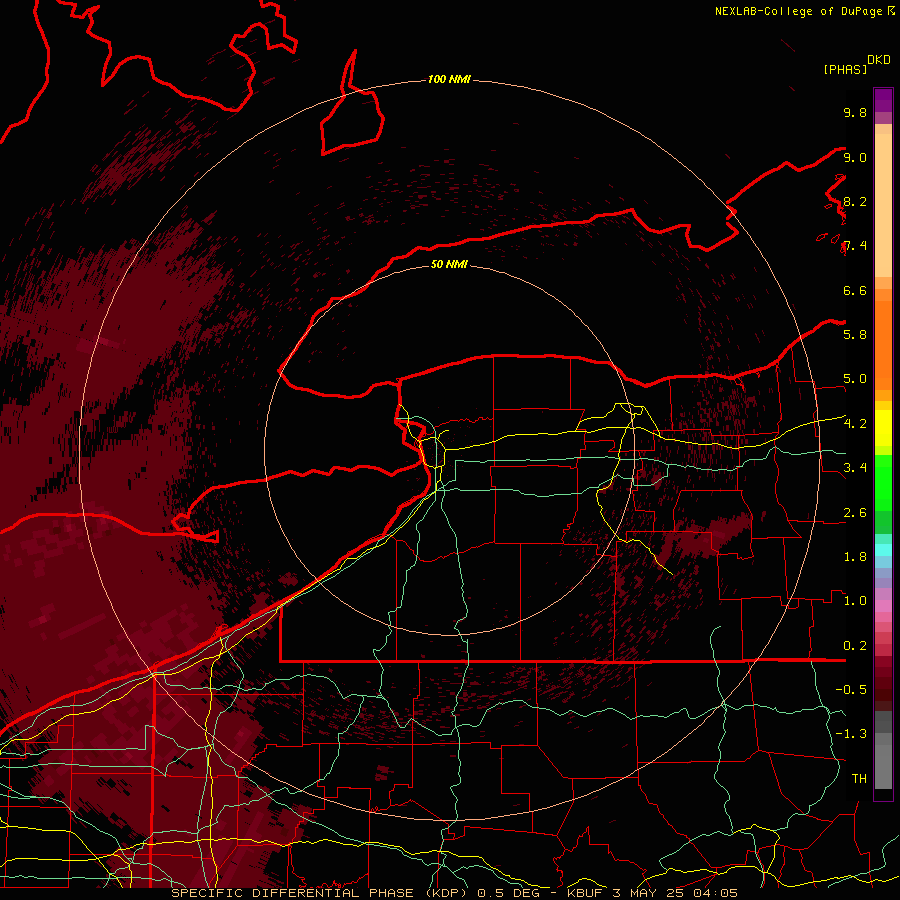The height and width of the screenshot is (900, 900).
Task: Click the yellow segment of color bar
Action: point(883,428)
